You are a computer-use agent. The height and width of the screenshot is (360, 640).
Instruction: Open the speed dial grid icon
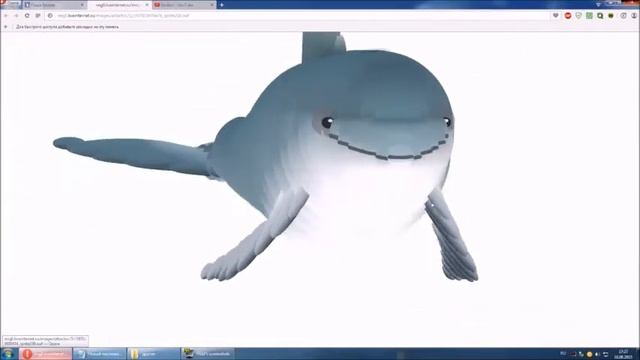pyautogui.click(x=38, y=16)
